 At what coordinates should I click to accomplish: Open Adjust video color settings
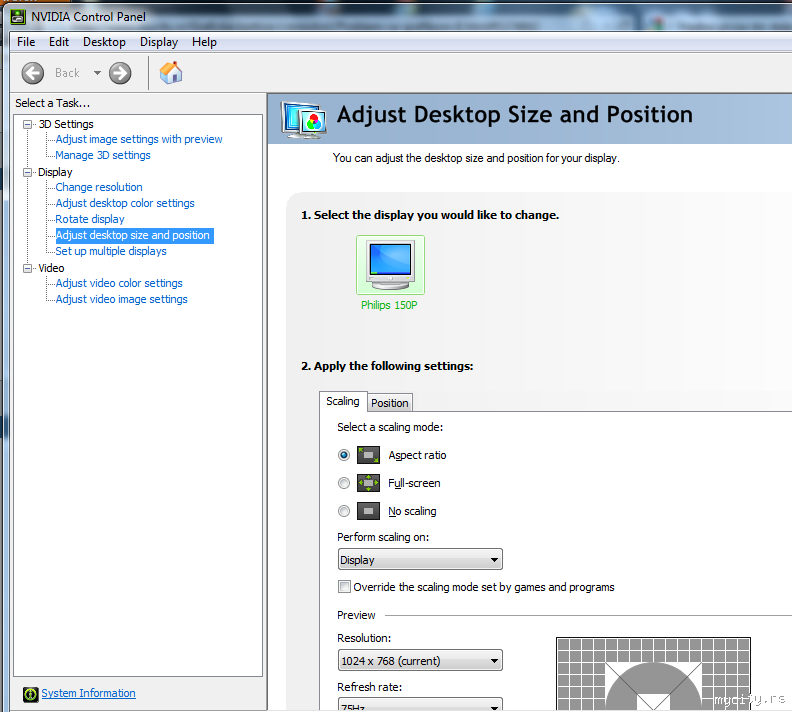point(119,283)
